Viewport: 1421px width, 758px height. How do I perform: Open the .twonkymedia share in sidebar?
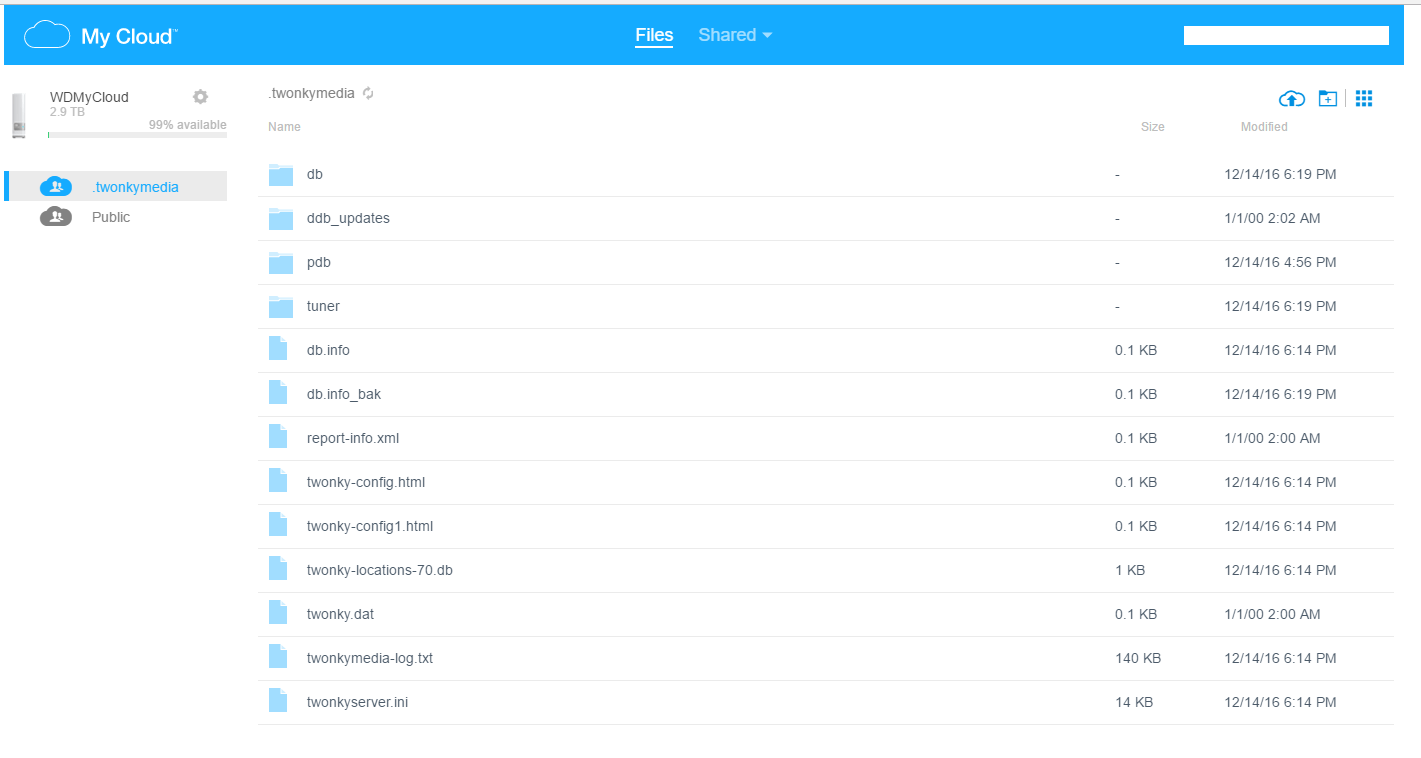(x=116, y=187)
